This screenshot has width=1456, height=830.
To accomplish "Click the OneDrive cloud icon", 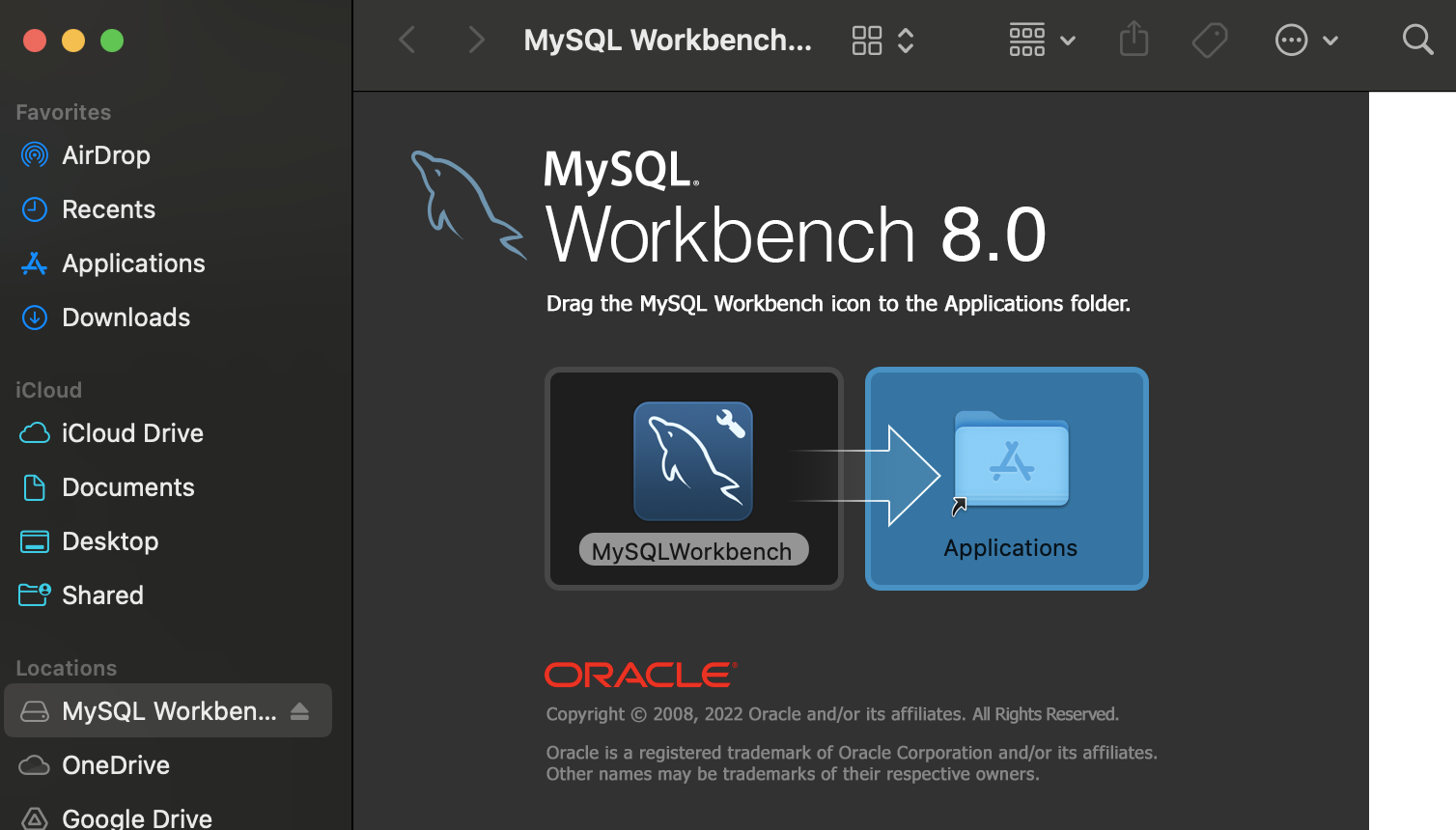I will [x=35, y=765].
